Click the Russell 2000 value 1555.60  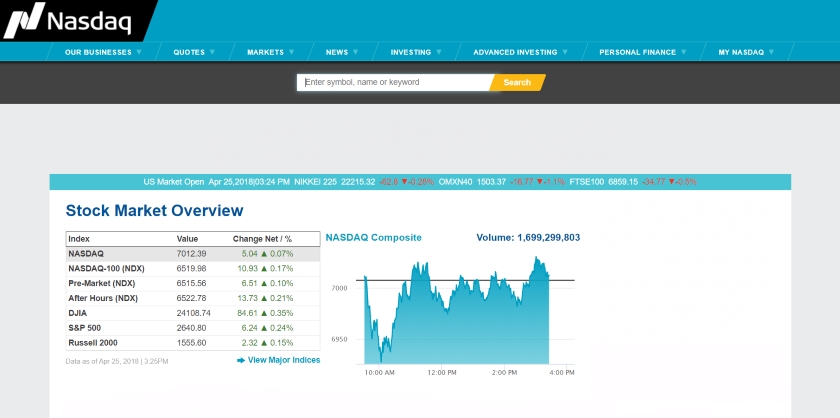tap(191, 343)
